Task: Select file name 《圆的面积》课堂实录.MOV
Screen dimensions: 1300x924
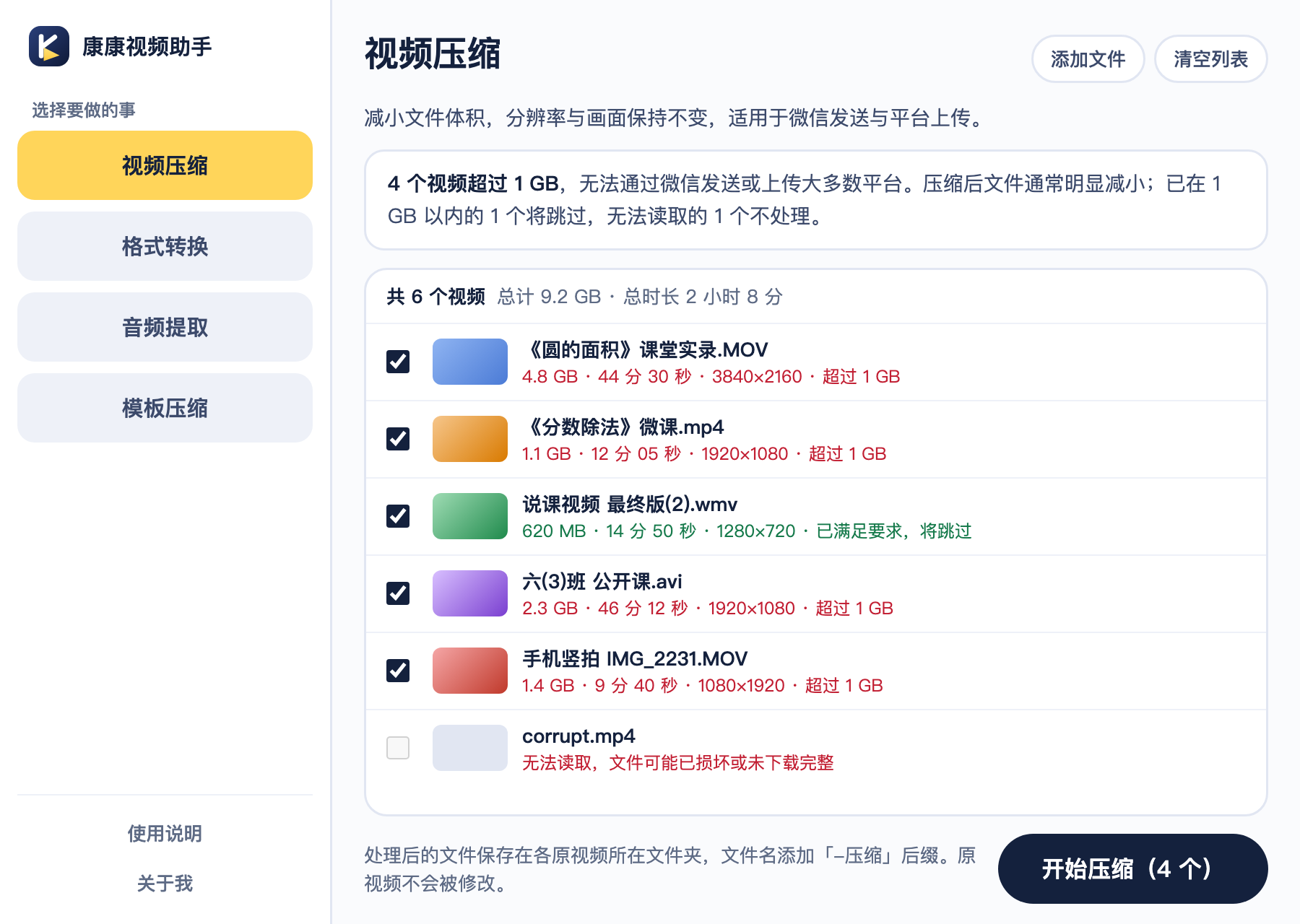Action: coord(645,350)
